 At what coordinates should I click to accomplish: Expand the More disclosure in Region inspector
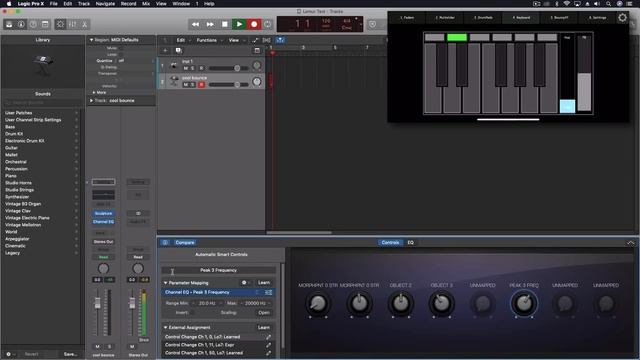94,93
